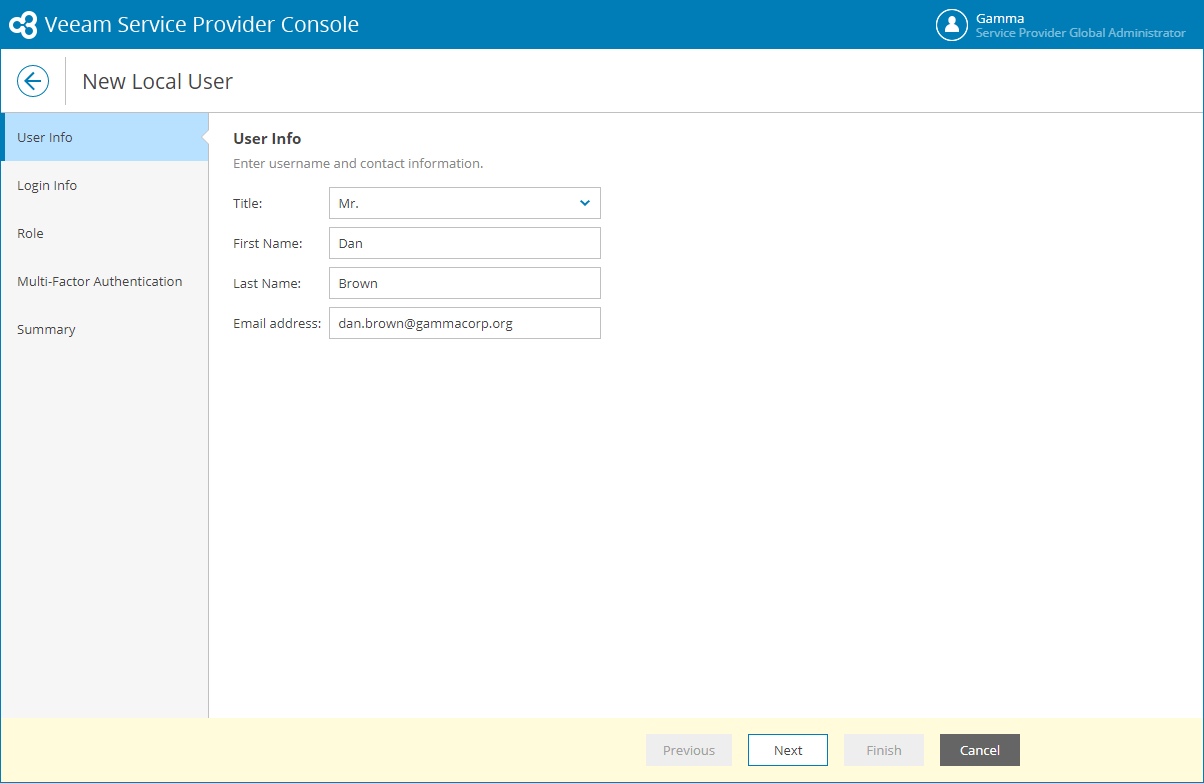
Task: Click the 'Title:' label
Action: click(x=248, y=203)
